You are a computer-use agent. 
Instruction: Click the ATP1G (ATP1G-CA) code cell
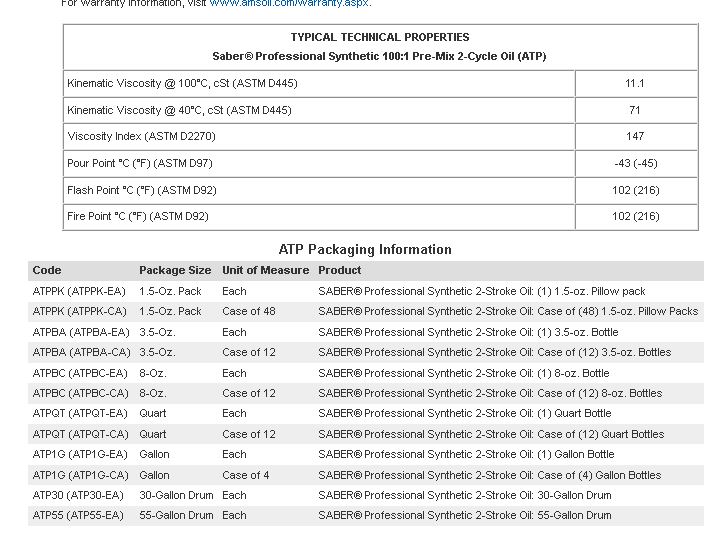coord(80,475)
